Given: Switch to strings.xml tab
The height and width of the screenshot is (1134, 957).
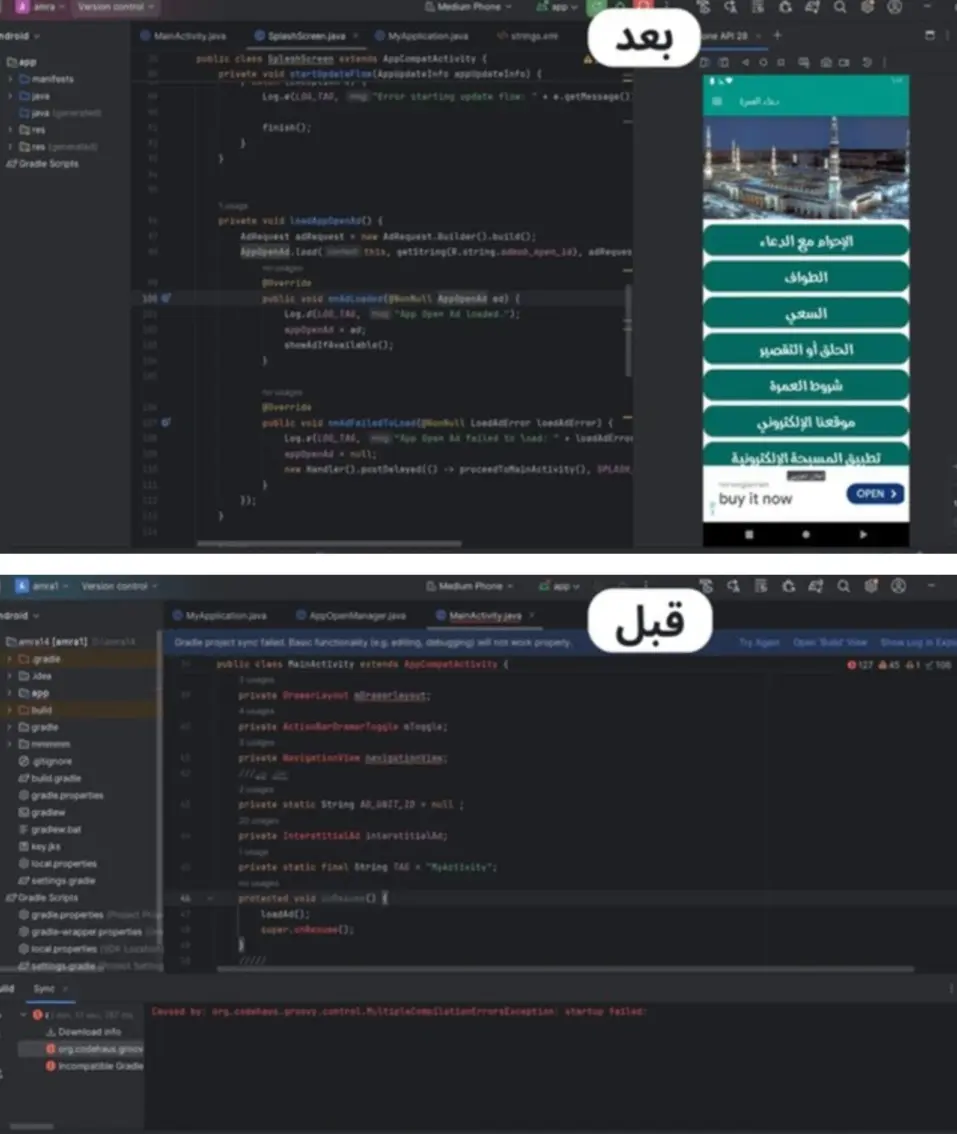Looking at the screenshot, I should click(x=528, y=35).
